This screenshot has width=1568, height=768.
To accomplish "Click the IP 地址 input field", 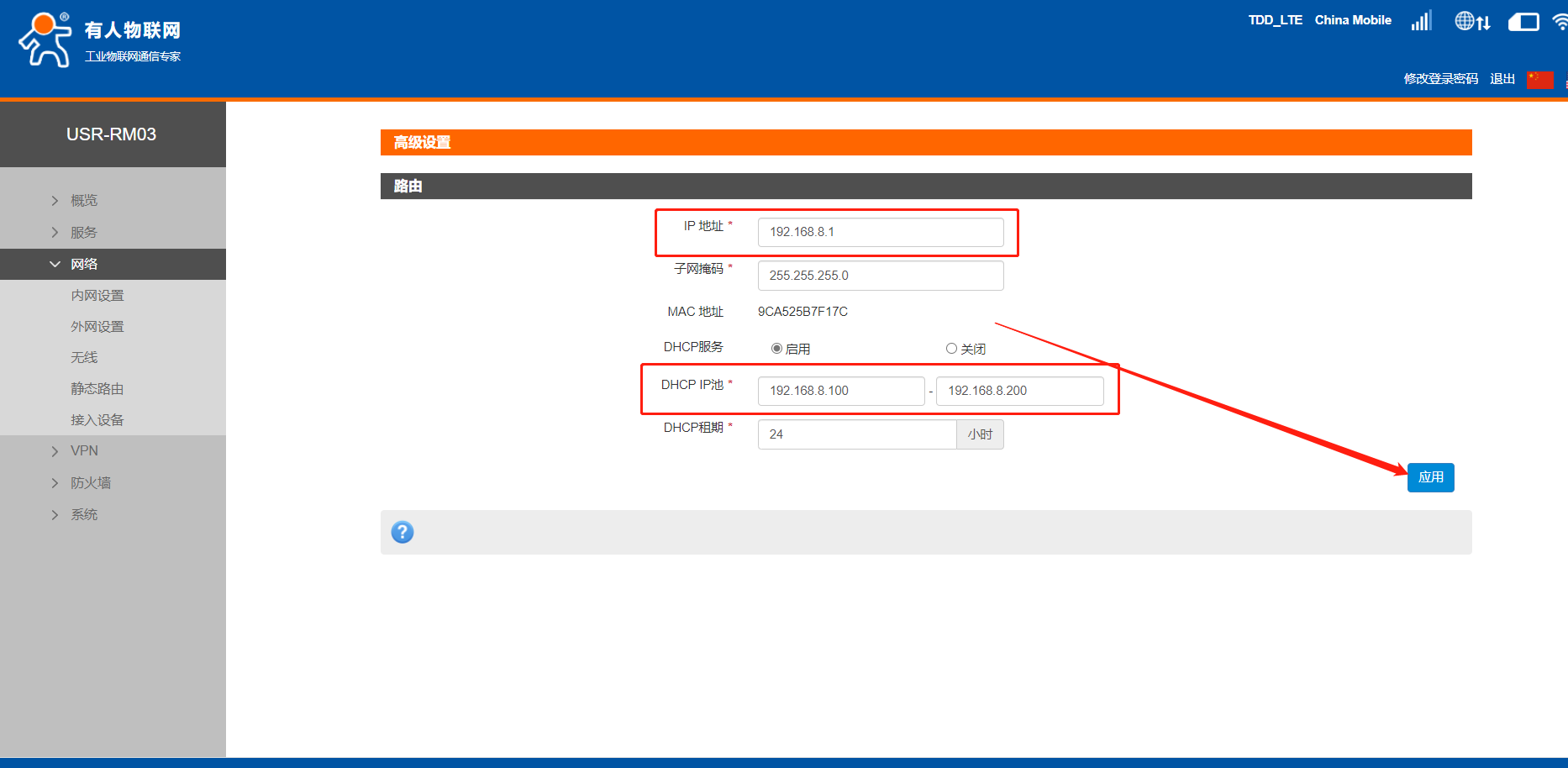I will (x=880, y=232).
